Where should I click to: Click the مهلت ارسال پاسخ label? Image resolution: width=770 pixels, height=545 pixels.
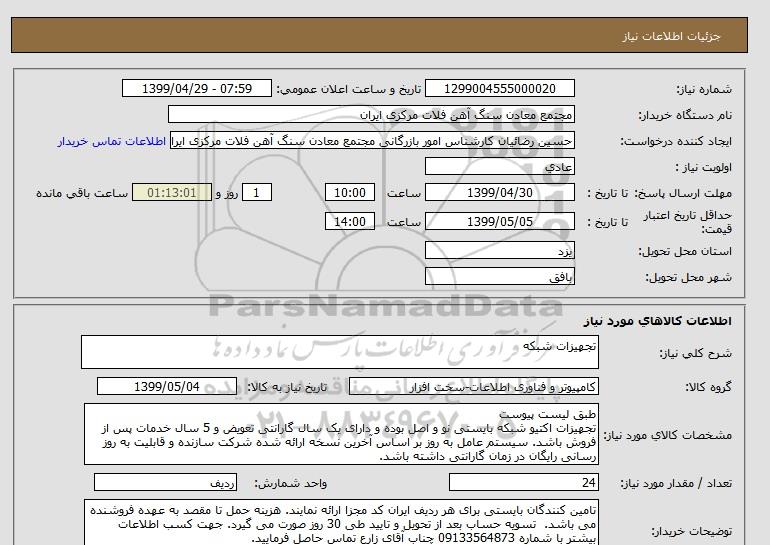point(683,193)
